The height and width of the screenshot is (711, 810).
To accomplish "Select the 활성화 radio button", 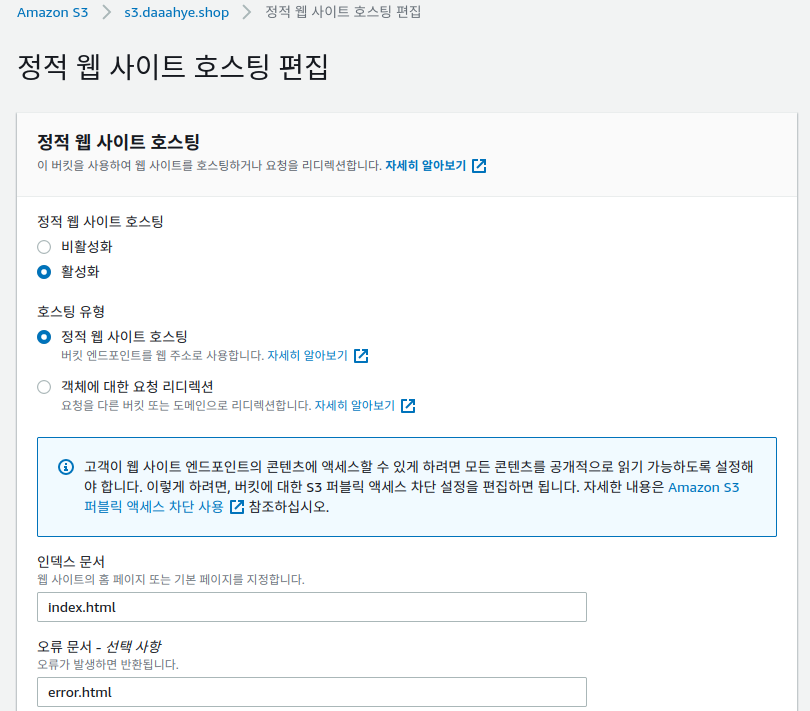I will (x=44, y=272).
